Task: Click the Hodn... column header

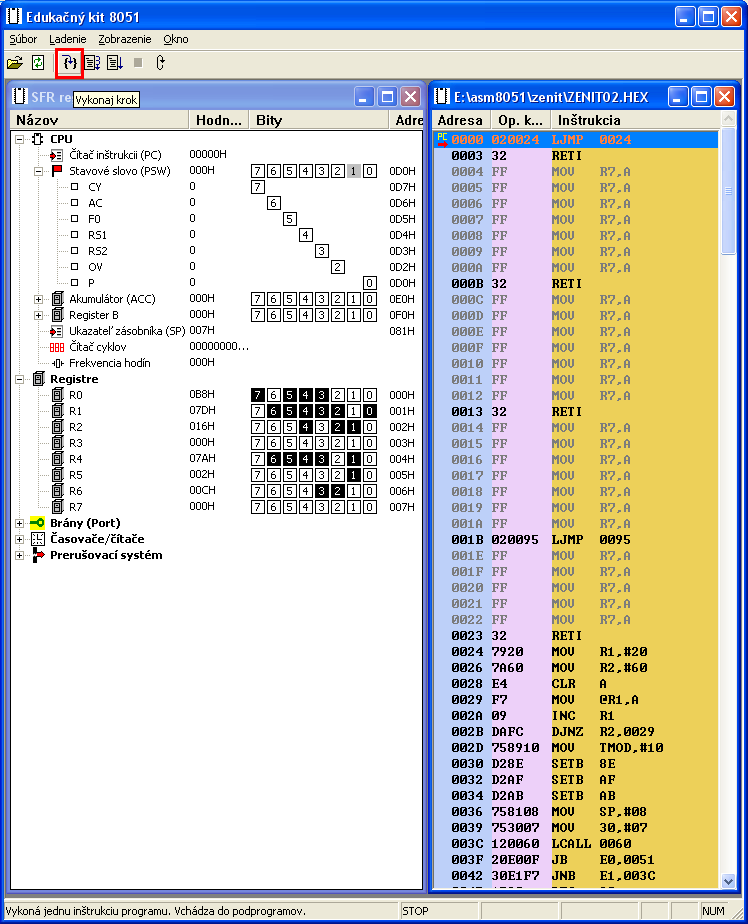Action: tap(219, 120)
